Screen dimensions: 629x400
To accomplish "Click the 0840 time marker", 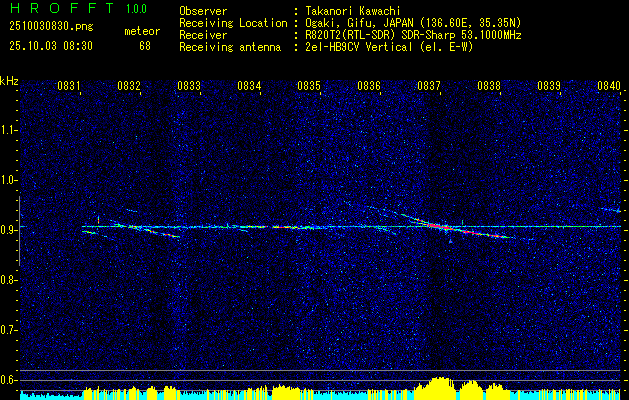I will coord(609,85).
